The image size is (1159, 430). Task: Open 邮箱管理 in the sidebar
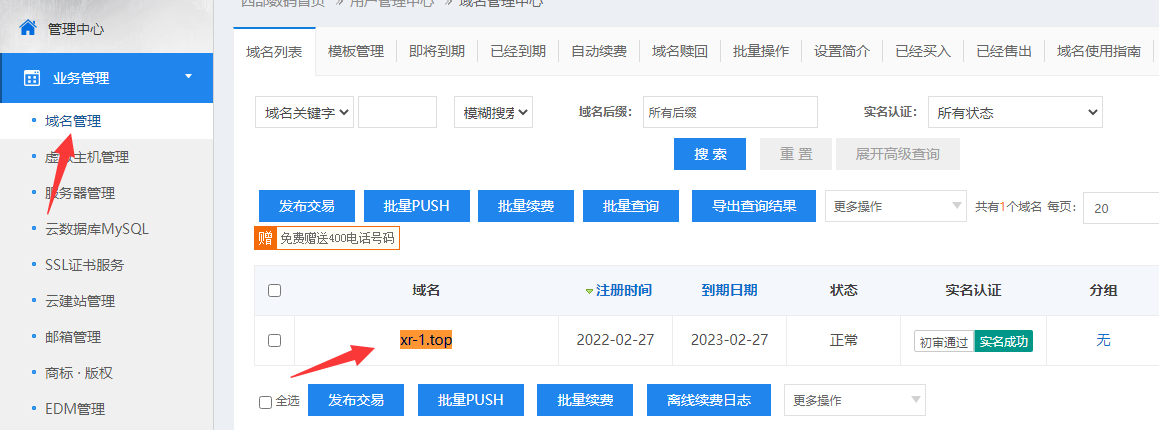tap(72, 337)
